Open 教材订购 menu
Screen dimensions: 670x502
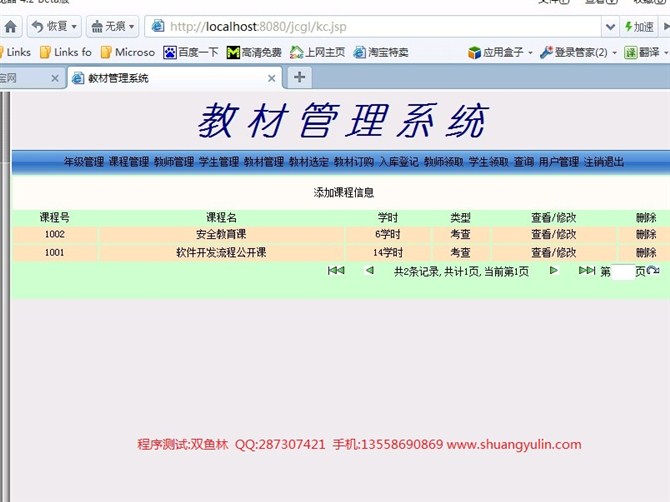[354, 161]
